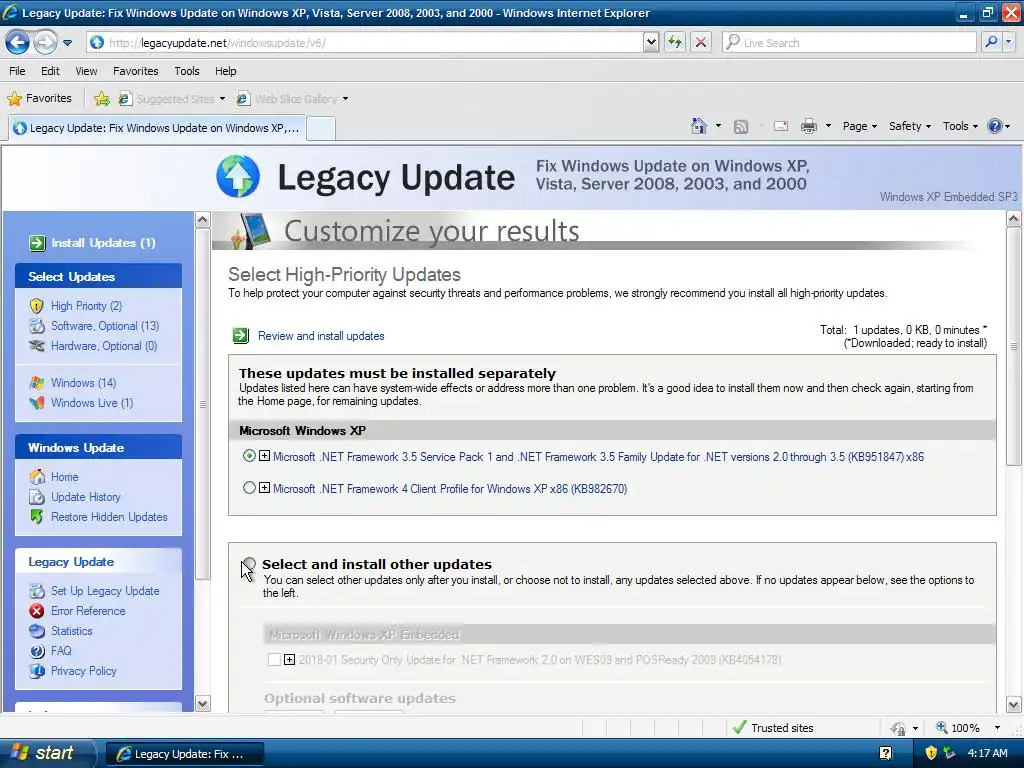The image size is (1024, 768).
Task: Select the Legacy Update browser tab
Action: [156, 128]
